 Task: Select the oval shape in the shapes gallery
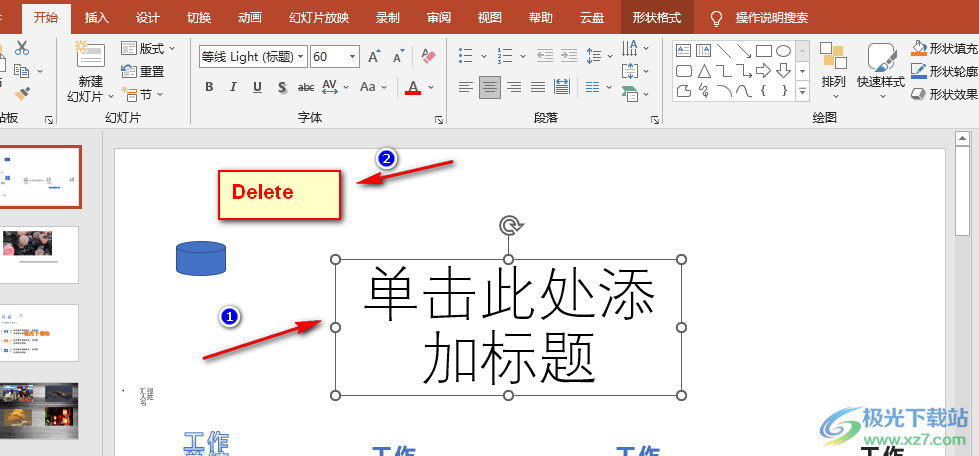coord(784,51)
